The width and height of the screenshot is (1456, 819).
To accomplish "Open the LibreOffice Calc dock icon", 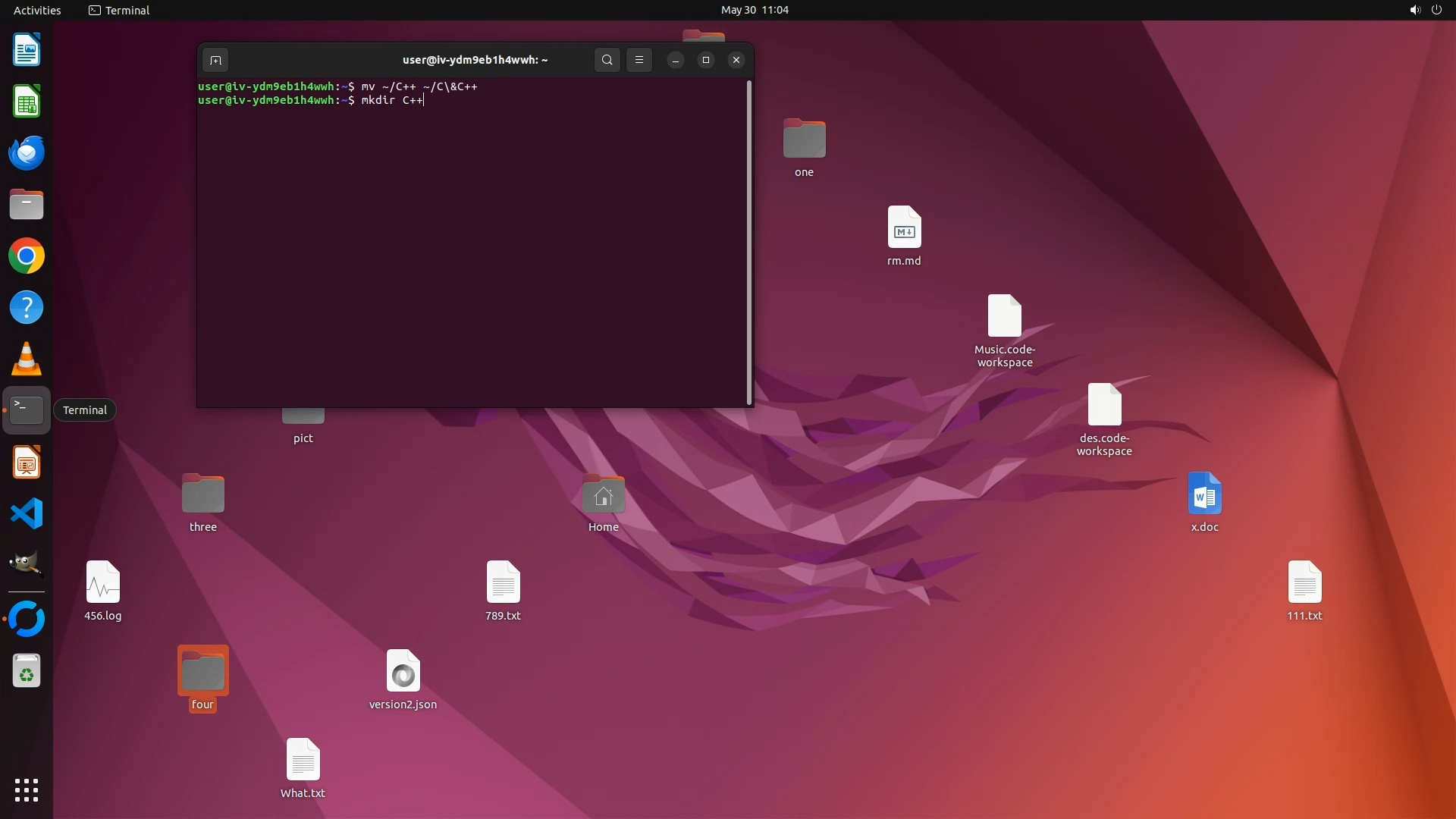I will coord(27,102).
